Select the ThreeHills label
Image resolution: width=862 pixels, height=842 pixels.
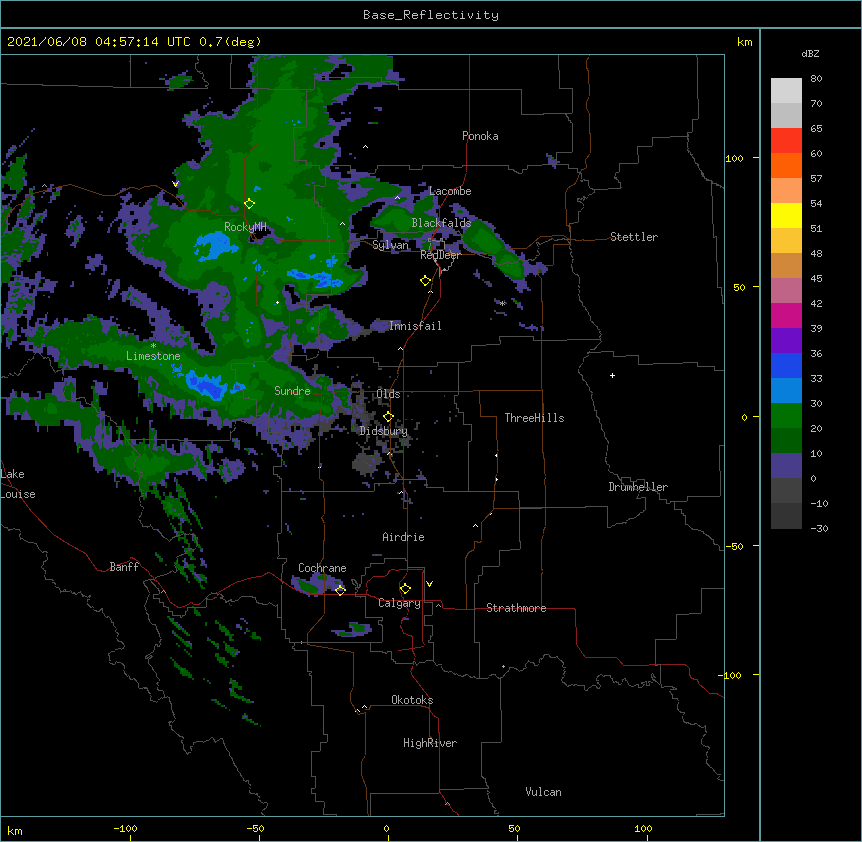tap(534, 418)
